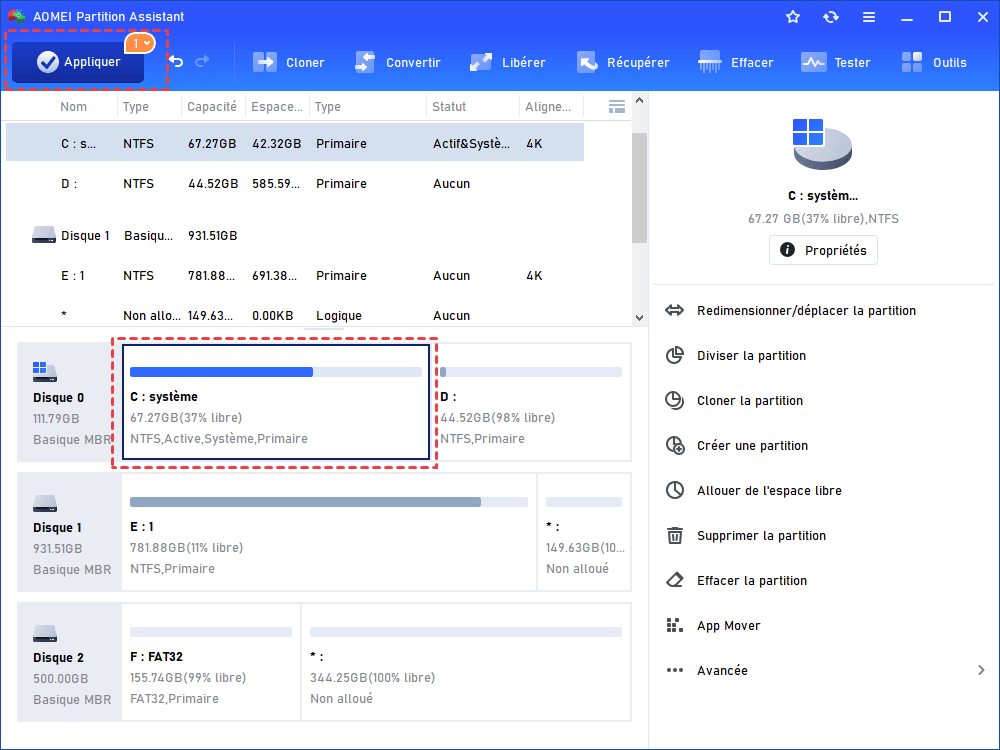1000x750 pixels.
Task: Open the Cloner tool
Action: click(x=289, y=62)
